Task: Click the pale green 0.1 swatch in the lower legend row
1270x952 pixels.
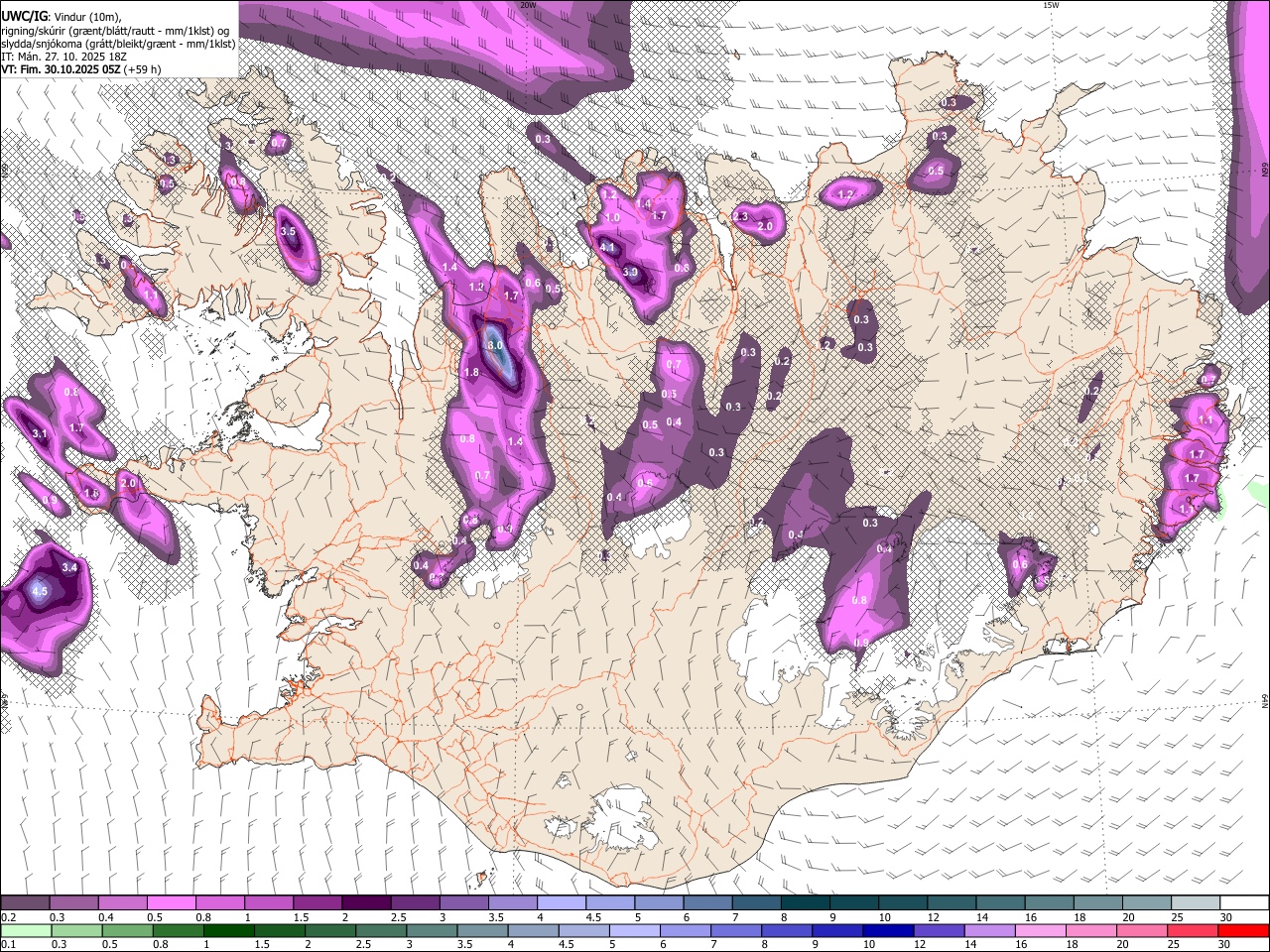Action: [27, 930]
